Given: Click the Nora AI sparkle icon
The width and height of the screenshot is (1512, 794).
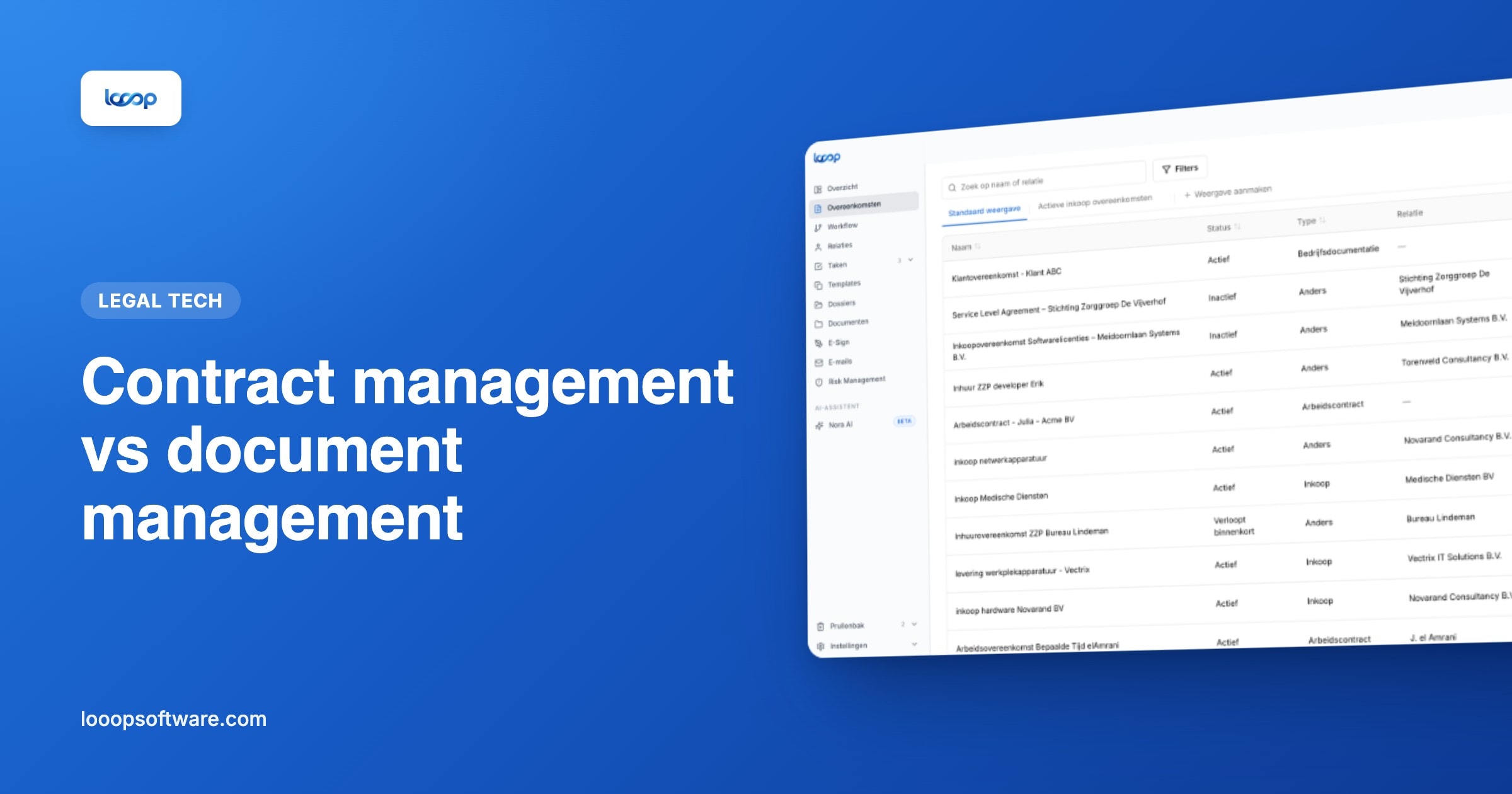Looking at the screenshot, I should click(819, 426).
